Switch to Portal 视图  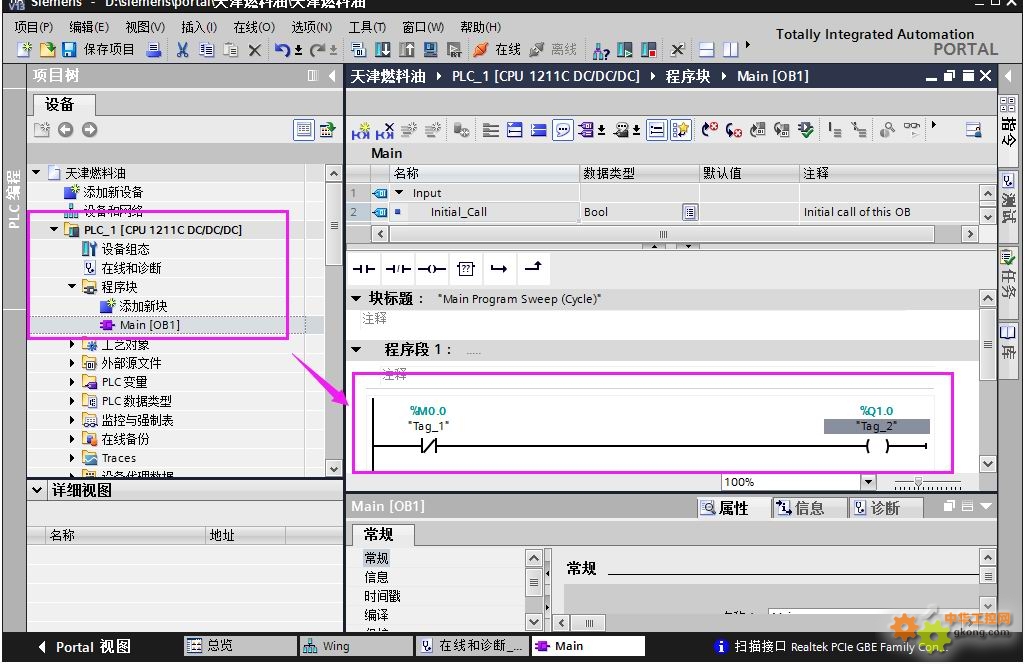pos(84,647)
